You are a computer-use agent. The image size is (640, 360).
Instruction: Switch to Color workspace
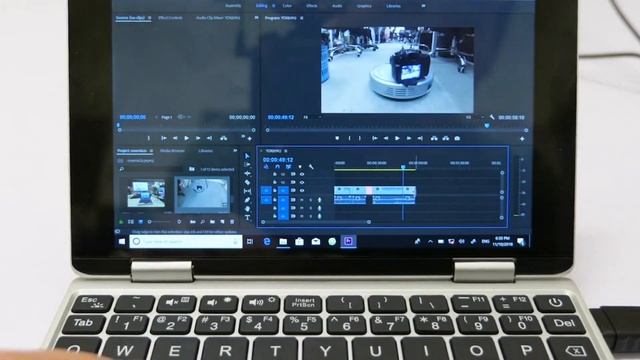pos(287,6)
